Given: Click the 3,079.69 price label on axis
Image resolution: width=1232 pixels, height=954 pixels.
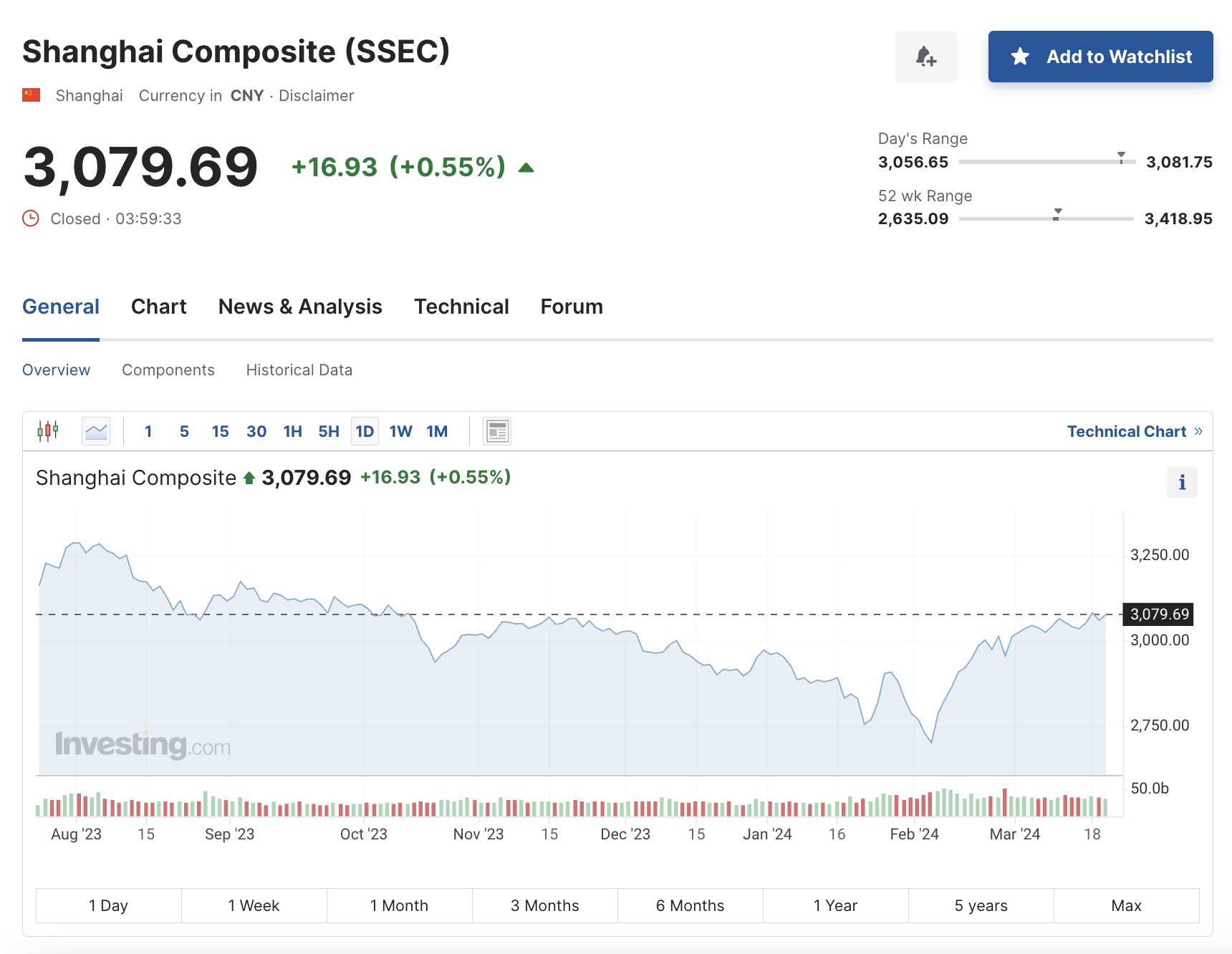Looking at the screenshot, I should point(1159,614).
